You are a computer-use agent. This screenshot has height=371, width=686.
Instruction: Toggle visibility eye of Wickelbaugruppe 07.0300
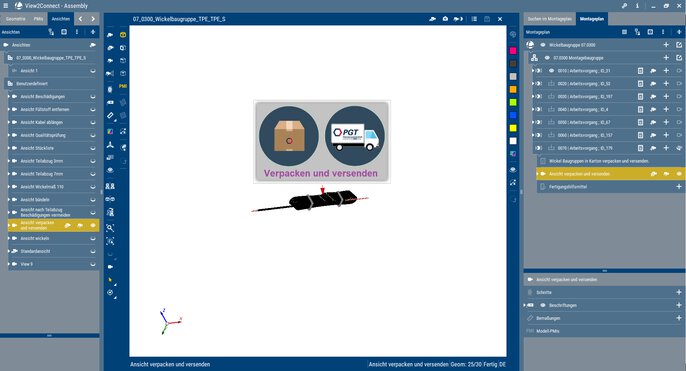coord(542,45)
